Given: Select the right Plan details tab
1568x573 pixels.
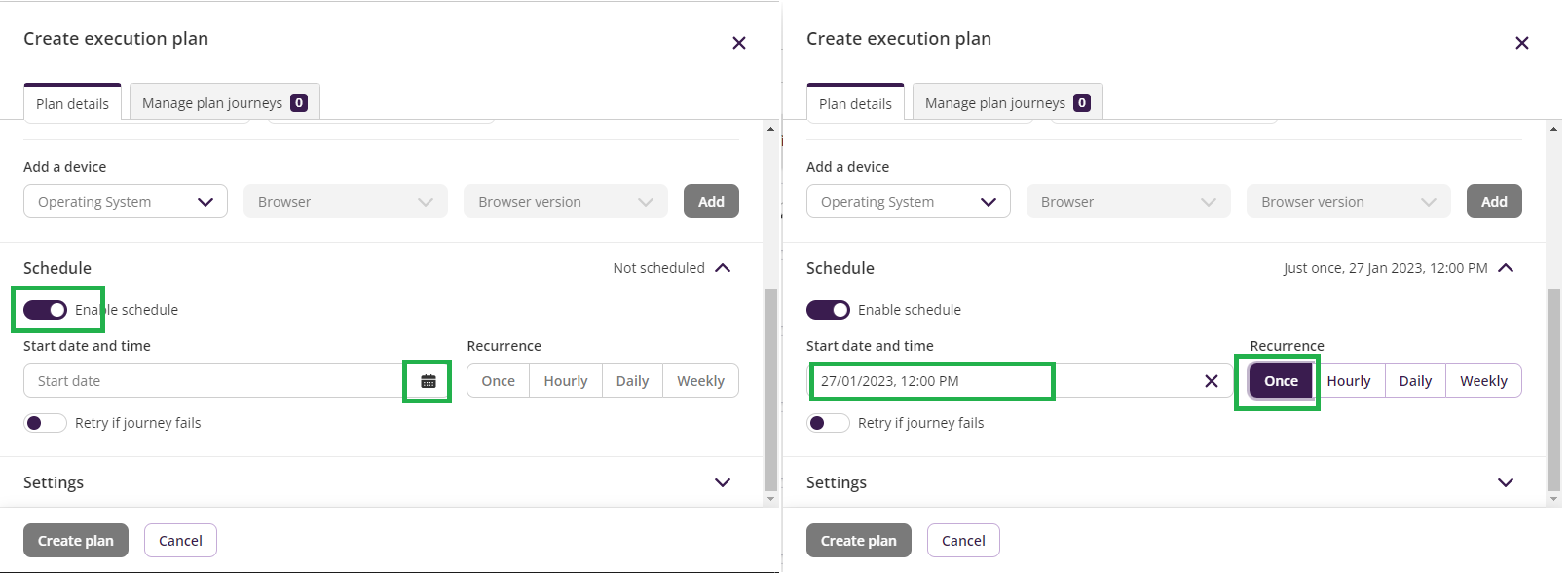Looking at the screenshot, I should (x=855, y=102).
